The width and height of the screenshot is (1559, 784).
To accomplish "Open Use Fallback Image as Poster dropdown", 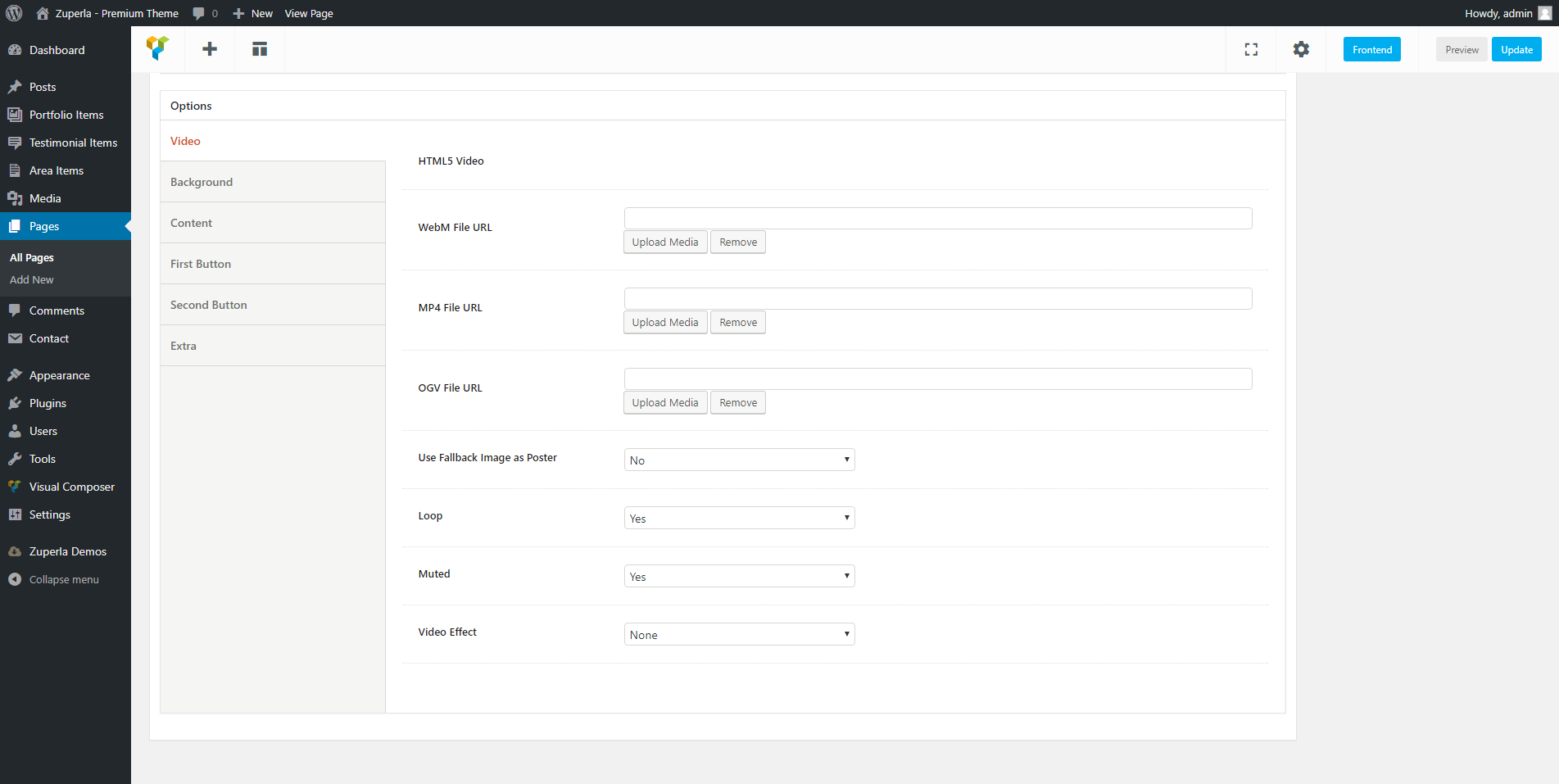I will click(739, 460).
